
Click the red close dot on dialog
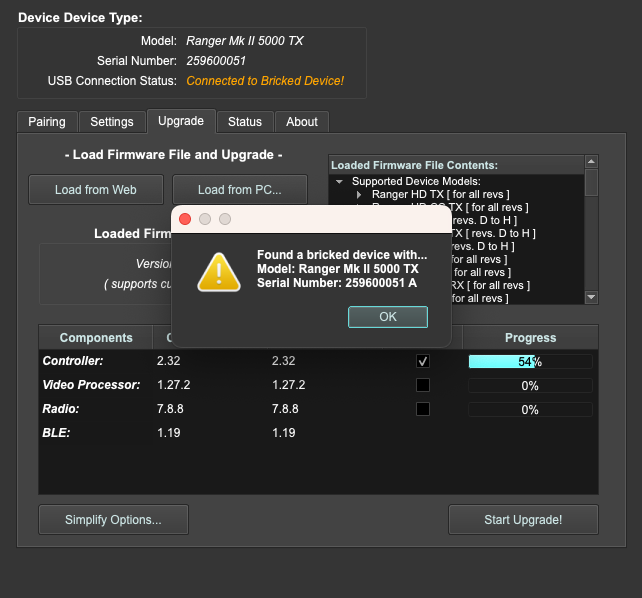[185, 219]
